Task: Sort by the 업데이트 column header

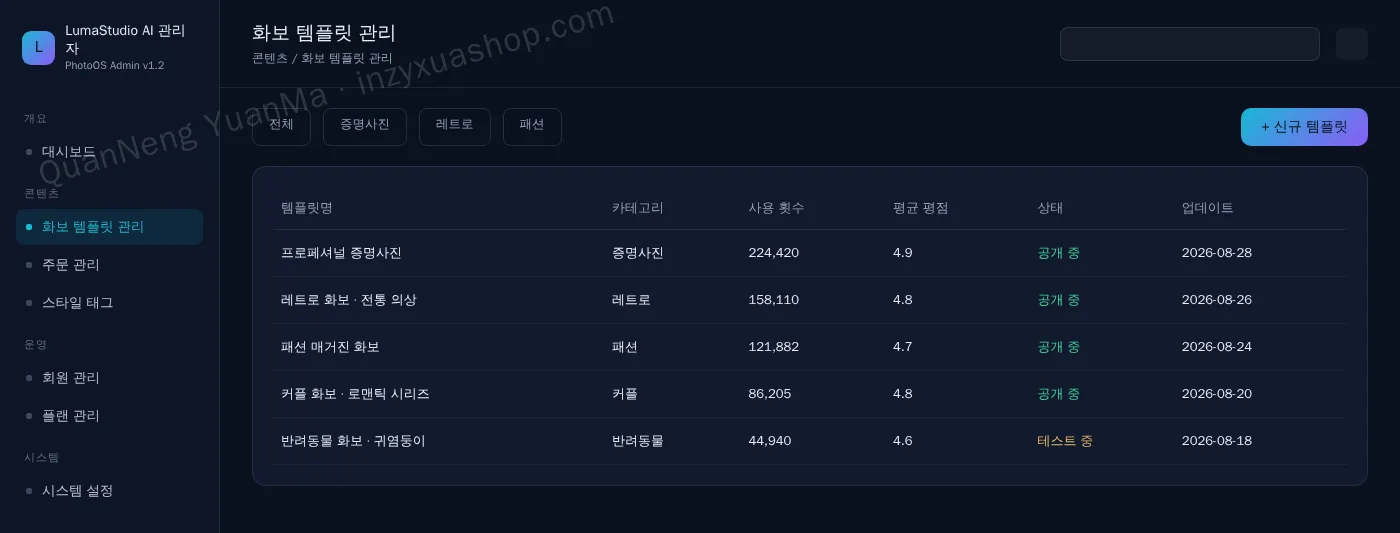Action: click(1207, 208)
